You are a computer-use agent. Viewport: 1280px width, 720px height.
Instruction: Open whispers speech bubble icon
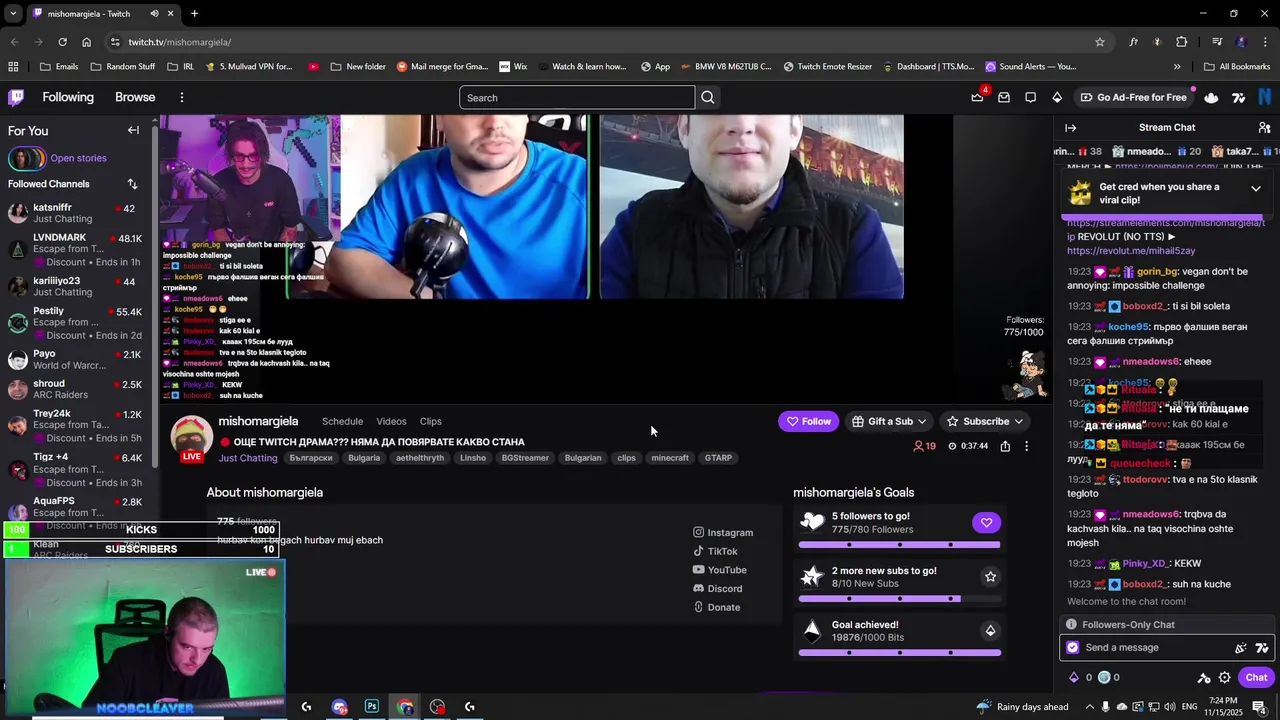coord(1030,97)
